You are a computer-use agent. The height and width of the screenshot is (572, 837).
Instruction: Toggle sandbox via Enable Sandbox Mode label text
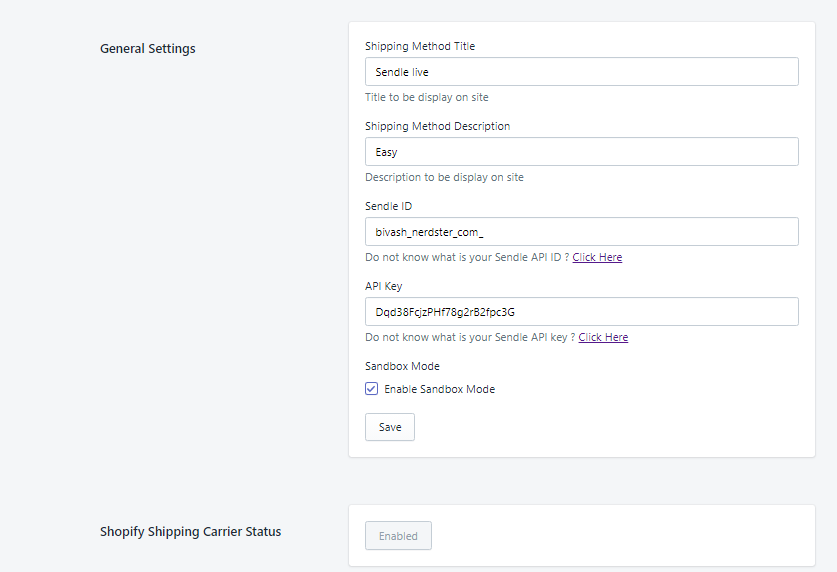click(439, 389)
